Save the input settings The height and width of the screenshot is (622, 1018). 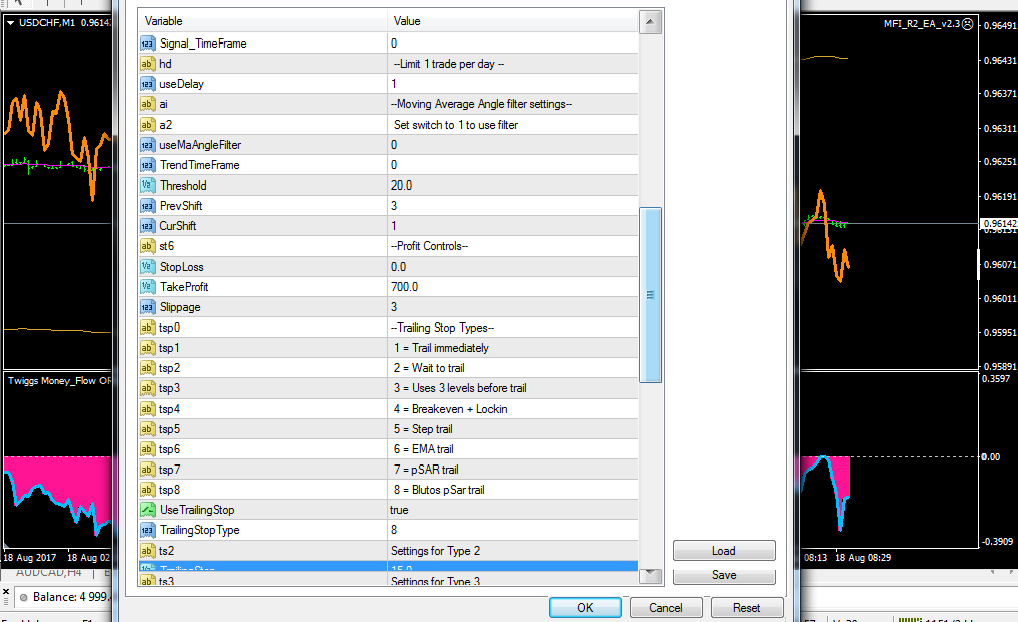724,575
